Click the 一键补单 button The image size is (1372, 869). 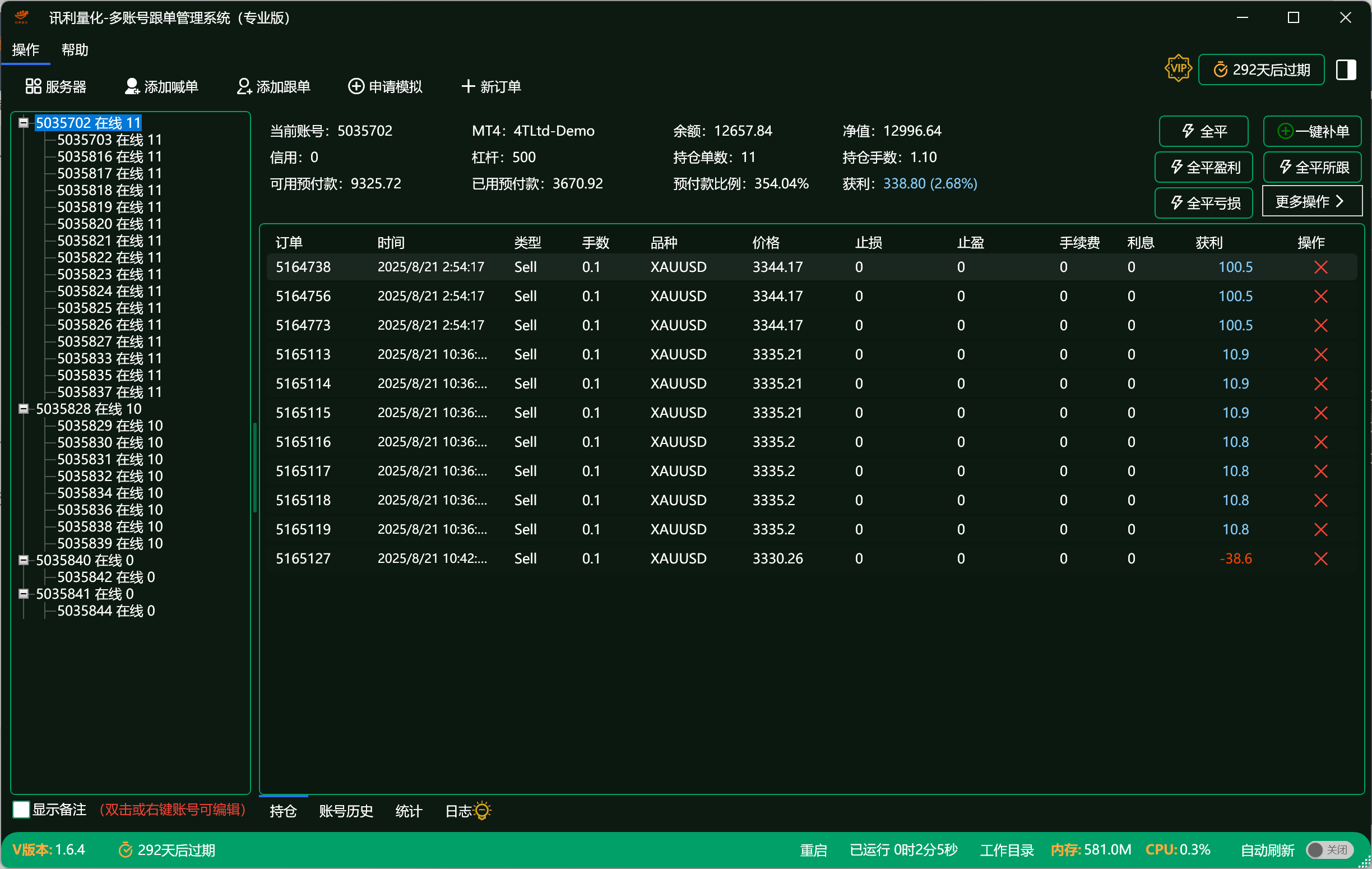click(1312, 132)
